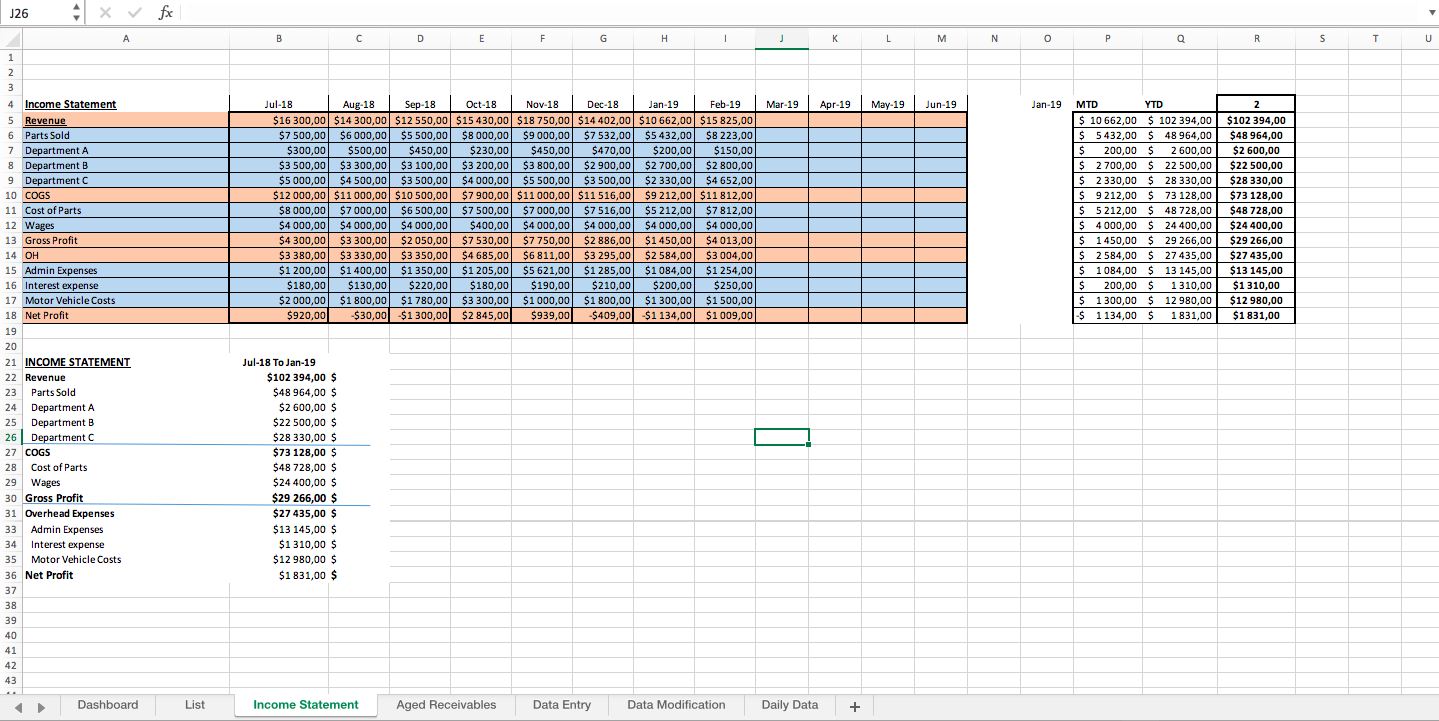The image size is (1439, 721).
Task: Click the 'YTD' heading cell
Action: [x=1178, y=104]
